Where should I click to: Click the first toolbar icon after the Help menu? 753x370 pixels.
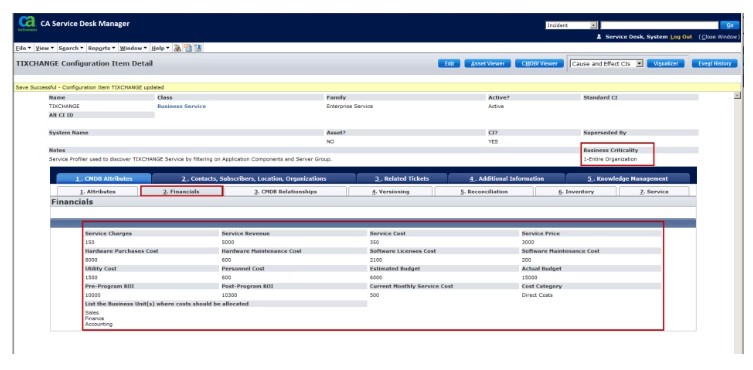[x=177, y=48]
